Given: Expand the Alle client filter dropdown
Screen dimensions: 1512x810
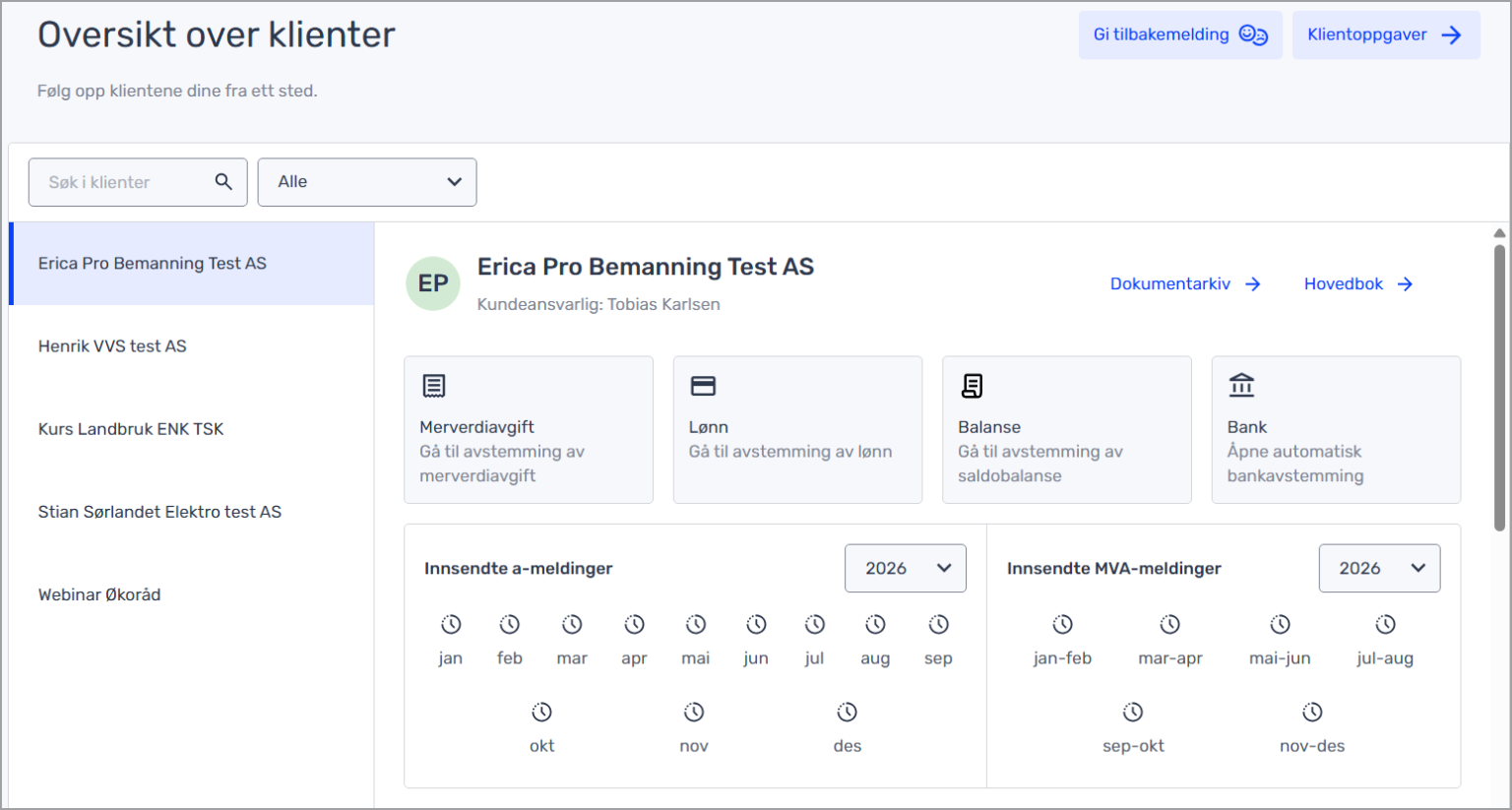Looking at the screenshot, I should (367, 182).
